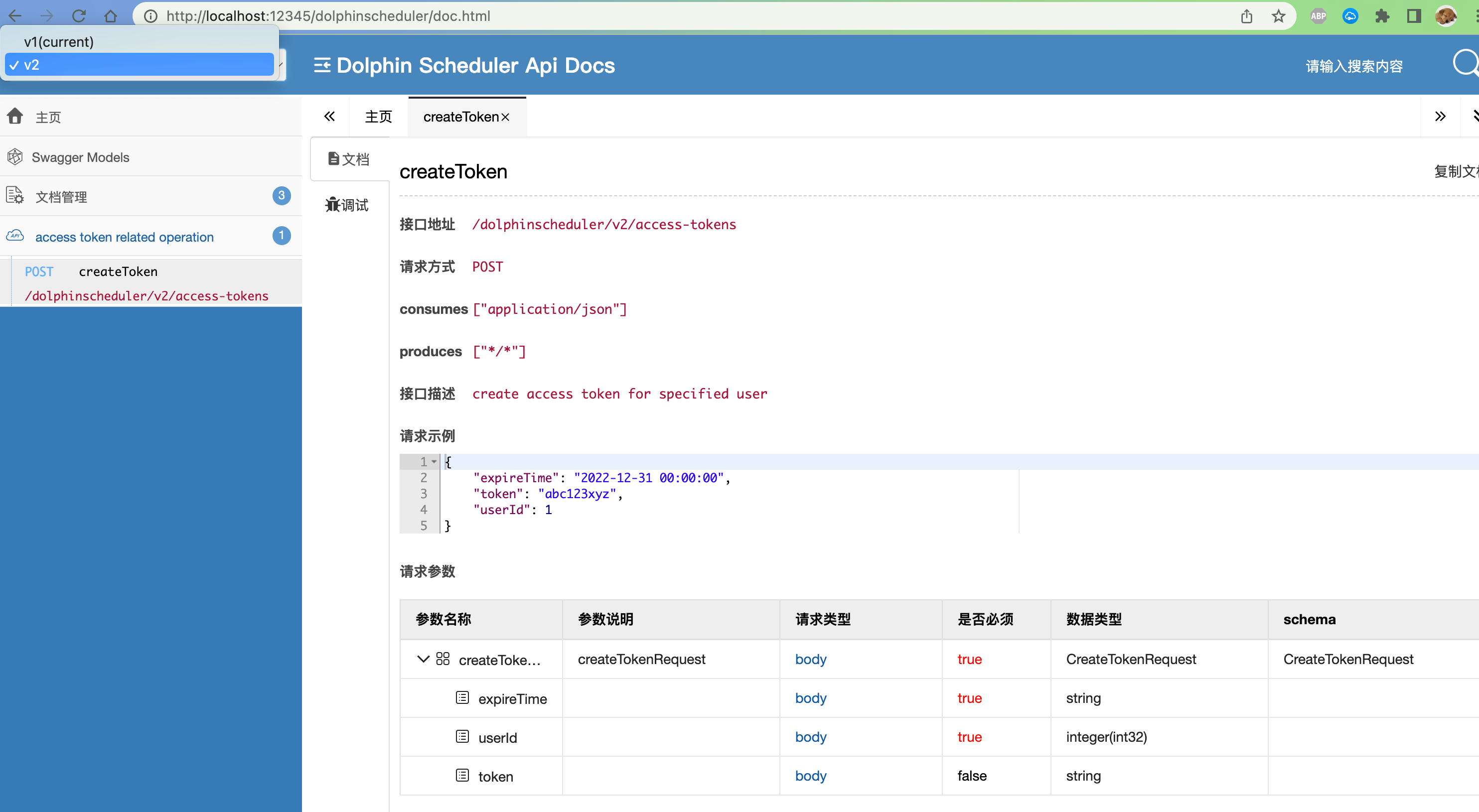Image resolution: width=1479 pixels, height=812 pixels.
Task: Open the browser extensions puzzle icon
Action: click(x=1382, y=16)
